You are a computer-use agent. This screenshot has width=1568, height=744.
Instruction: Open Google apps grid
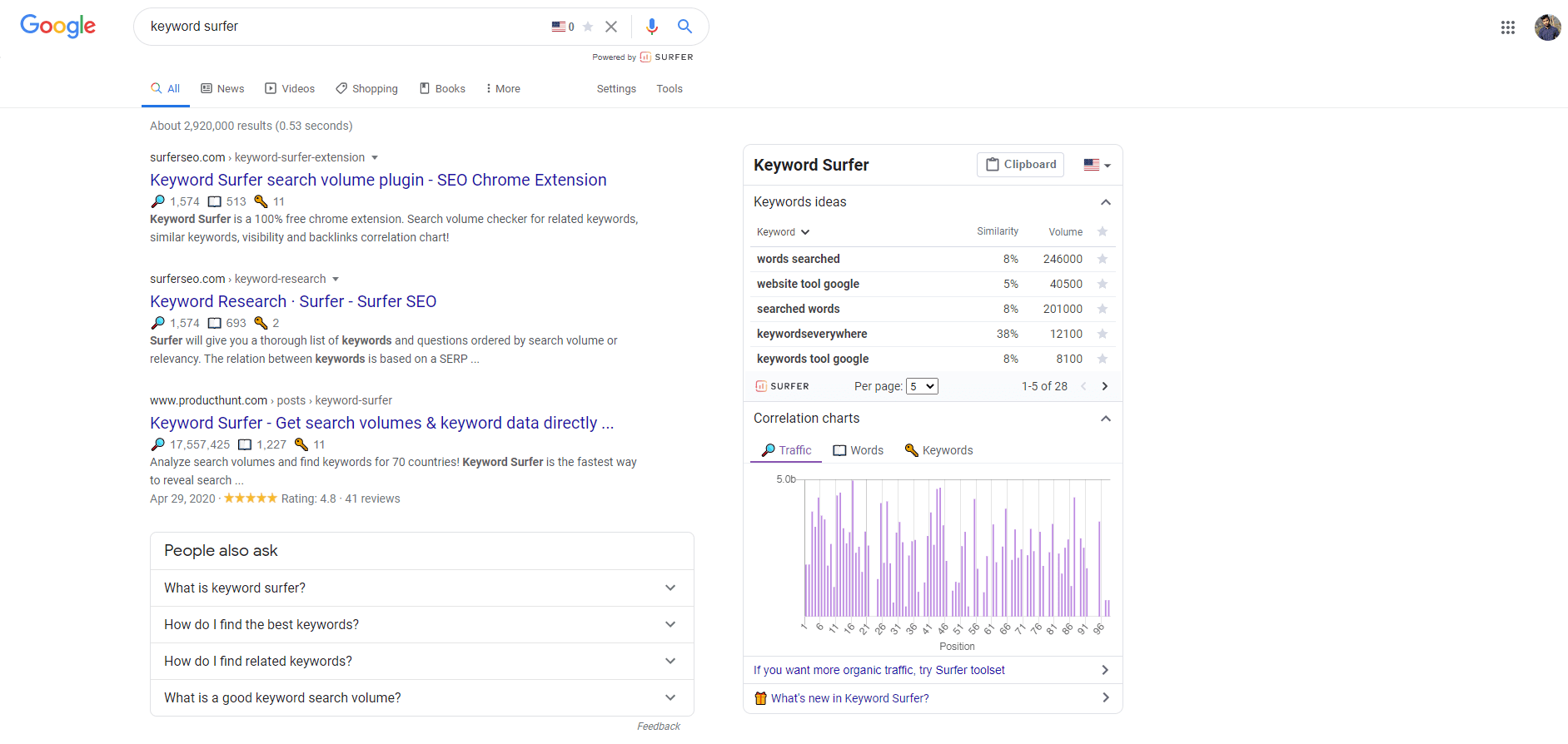pos(1508,27)
